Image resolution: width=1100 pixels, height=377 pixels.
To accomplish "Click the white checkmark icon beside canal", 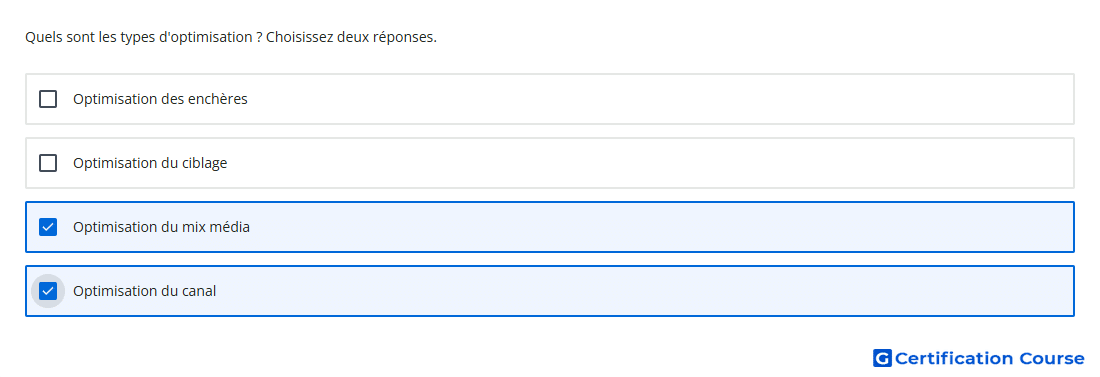I will (48, 291).
